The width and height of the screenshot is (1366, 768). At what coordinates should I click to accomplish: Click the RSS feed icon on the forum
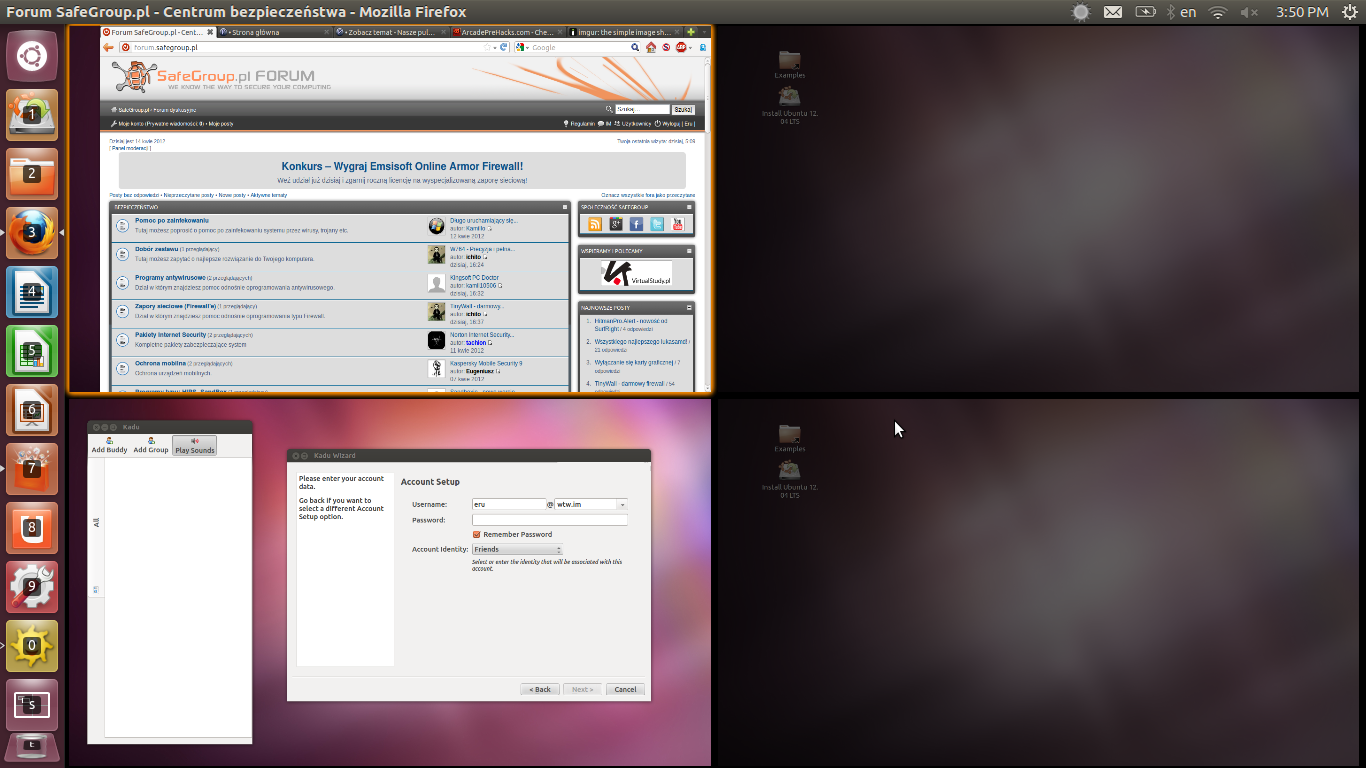[595, 224]
